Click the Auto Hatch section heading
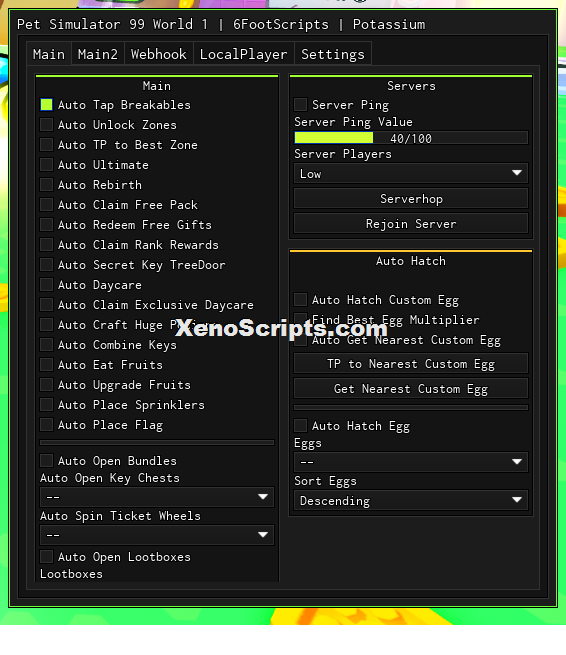The image size is (566, 655). coord(411,261)
